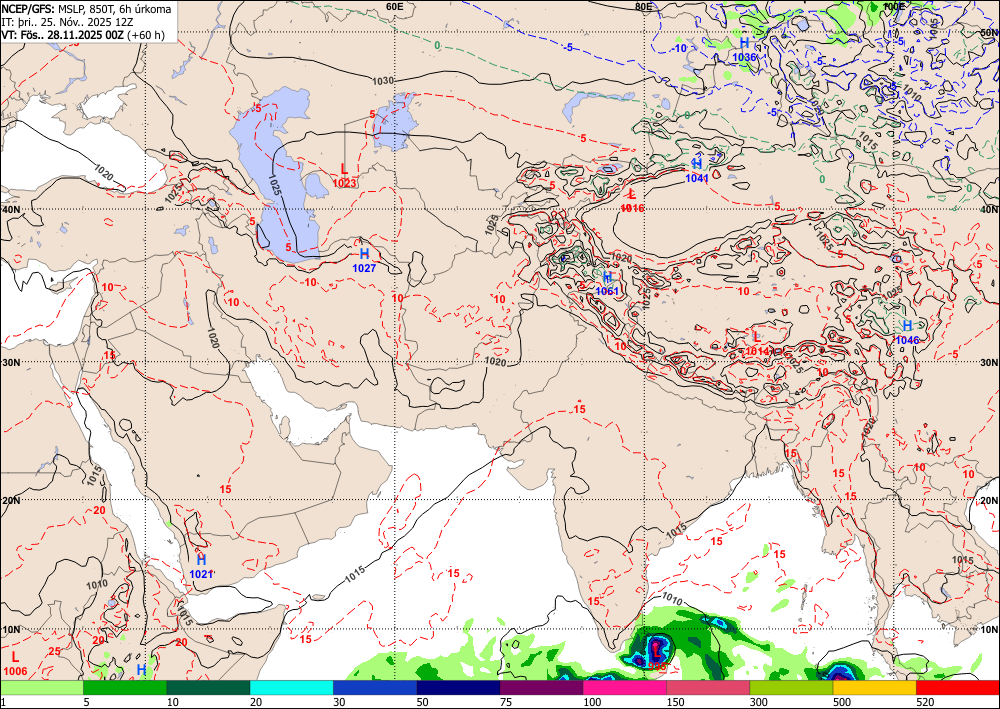Click the green 5–10 legend swatch

tap(125, 688)
